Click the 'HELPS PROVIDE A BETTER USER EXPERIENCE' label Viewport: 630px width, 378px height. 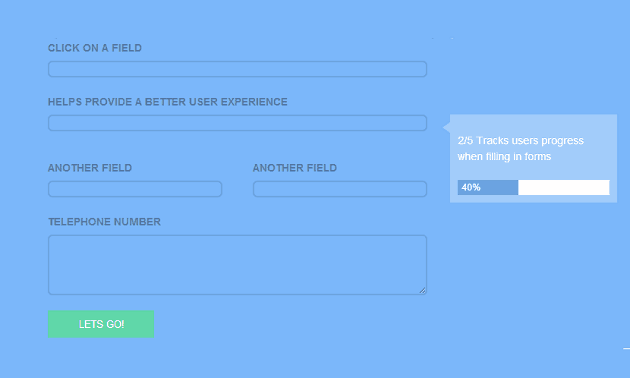(168, 102)
